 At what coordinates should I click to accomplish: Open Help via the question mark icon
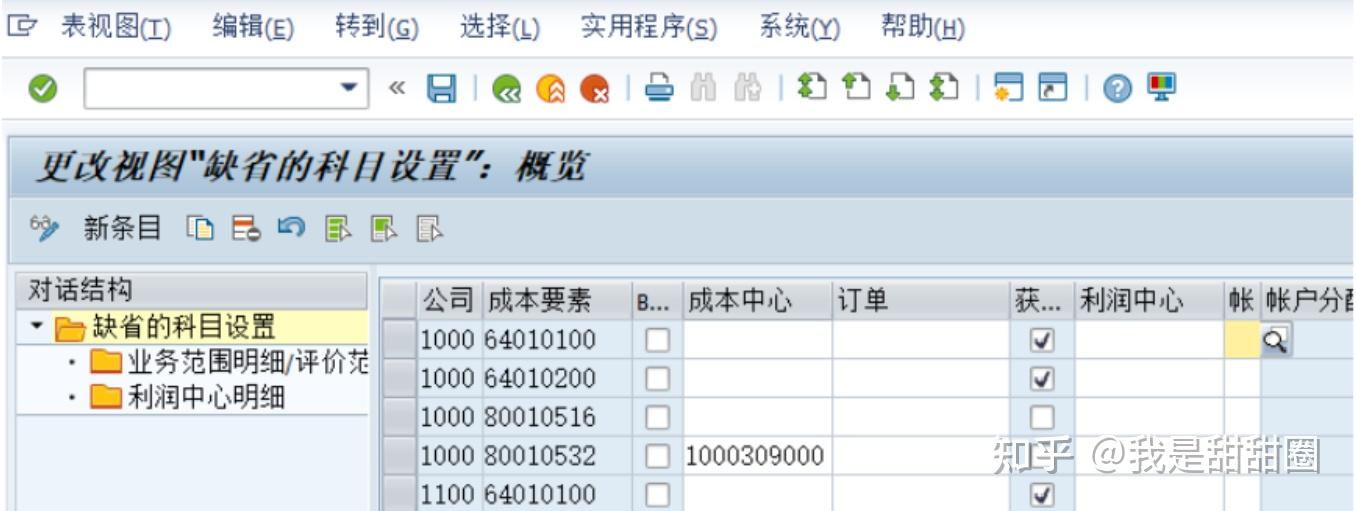pyautogui.click(x=1117, y=89)
